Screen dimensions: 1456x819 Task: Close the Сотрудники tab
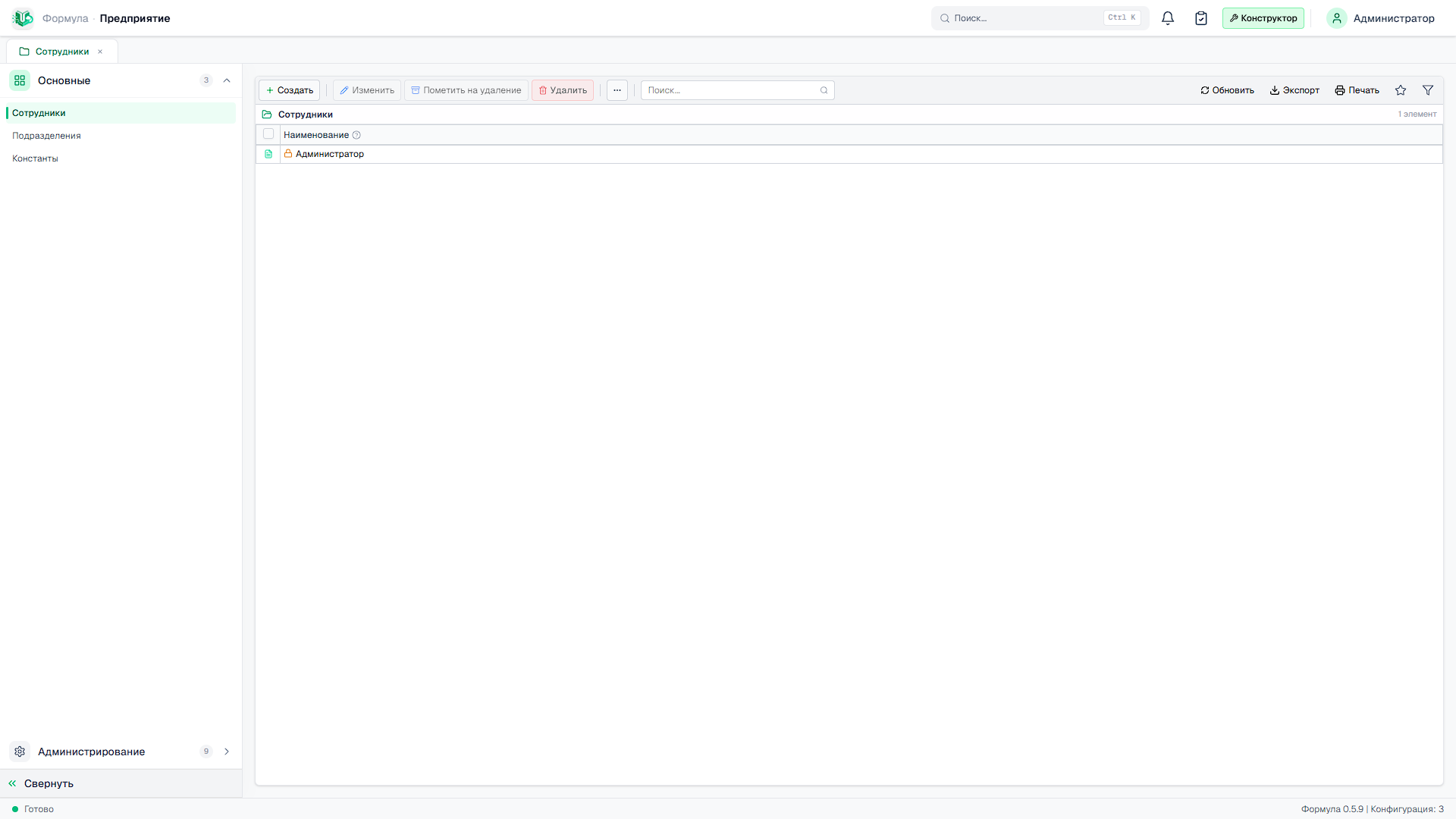(x=100, y=52)
